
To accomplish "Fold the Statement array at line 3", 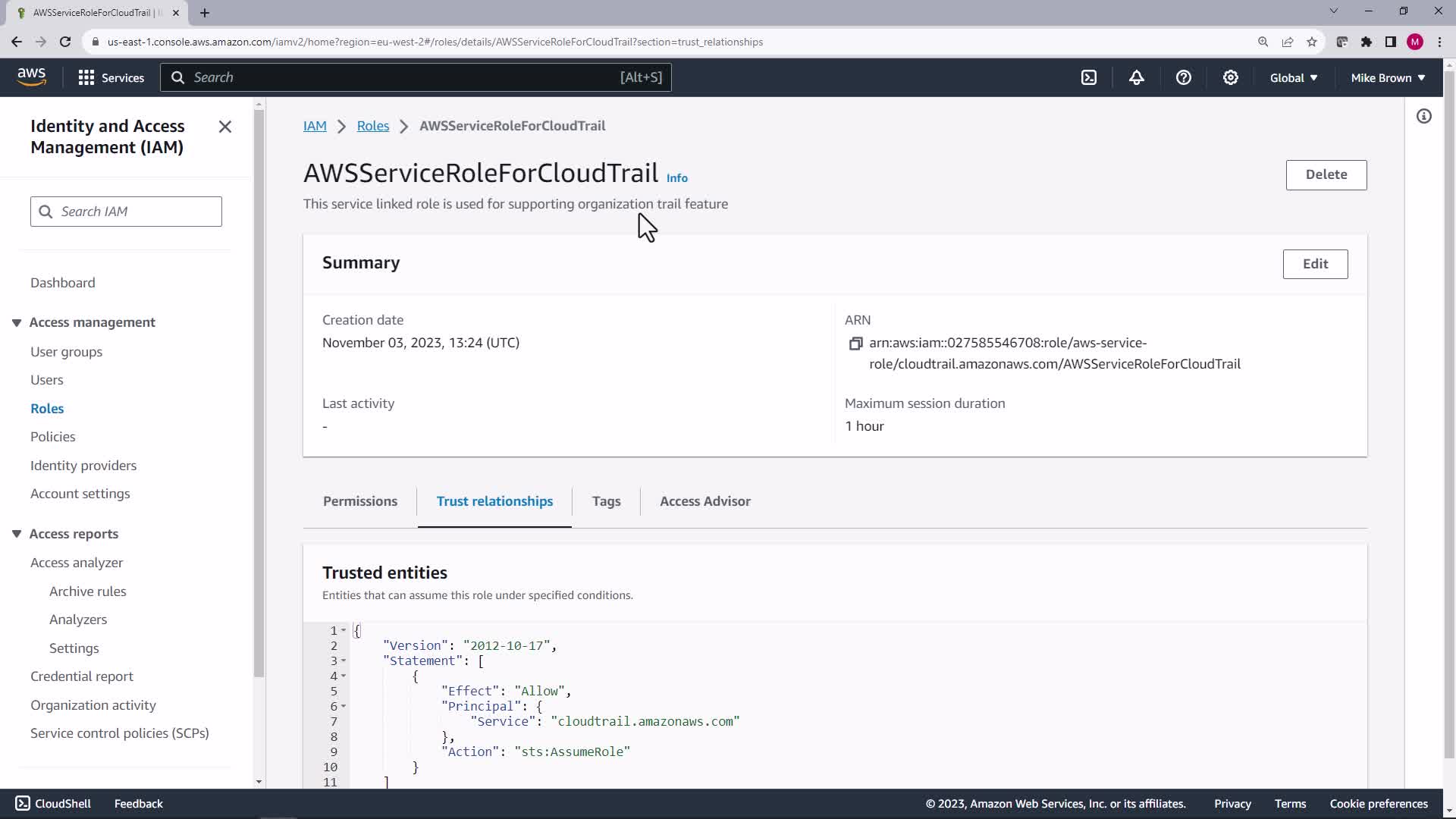I will [344, 661].
